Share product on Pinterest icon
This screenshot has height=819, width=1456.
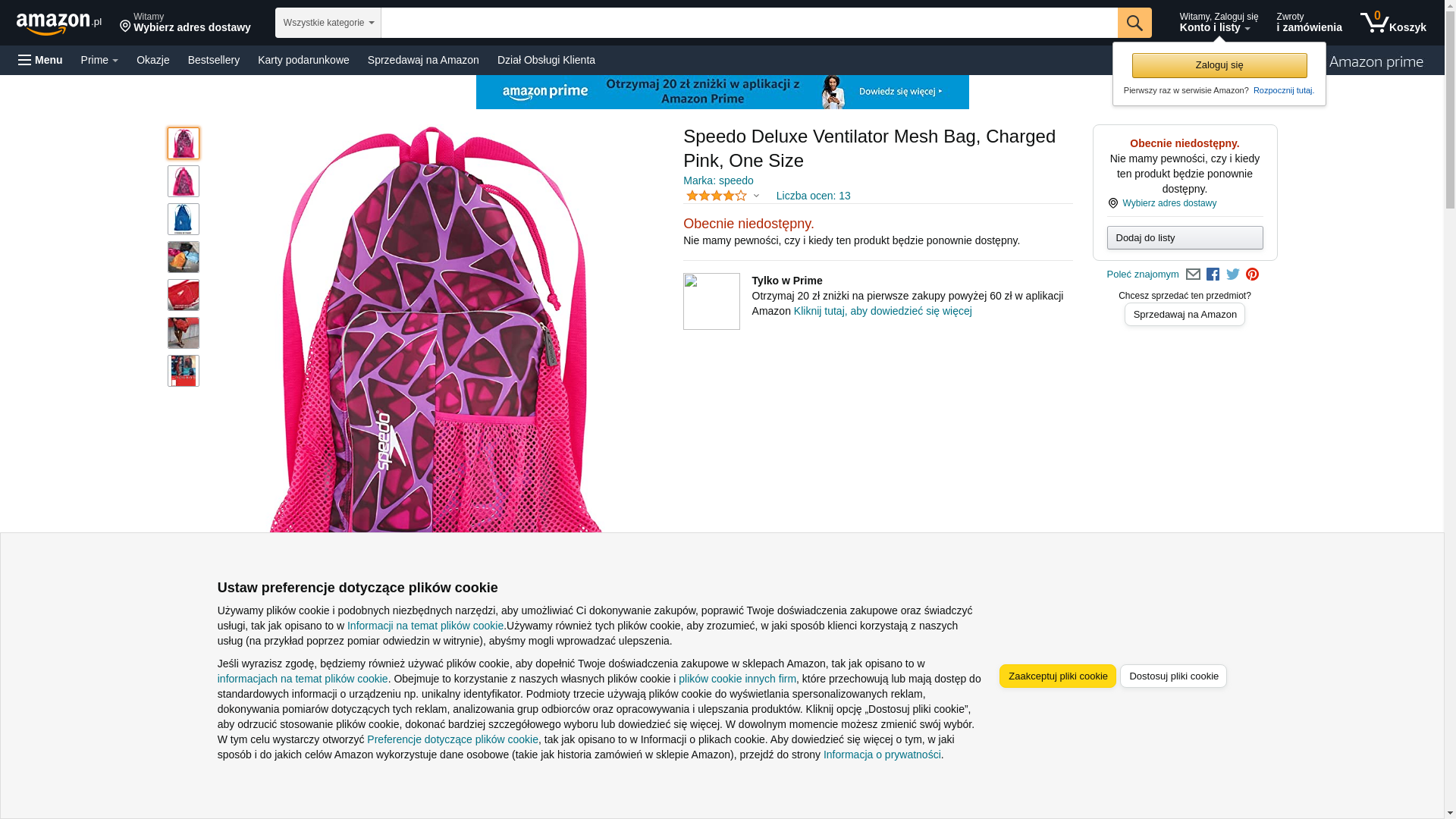tap(1252, 275)
